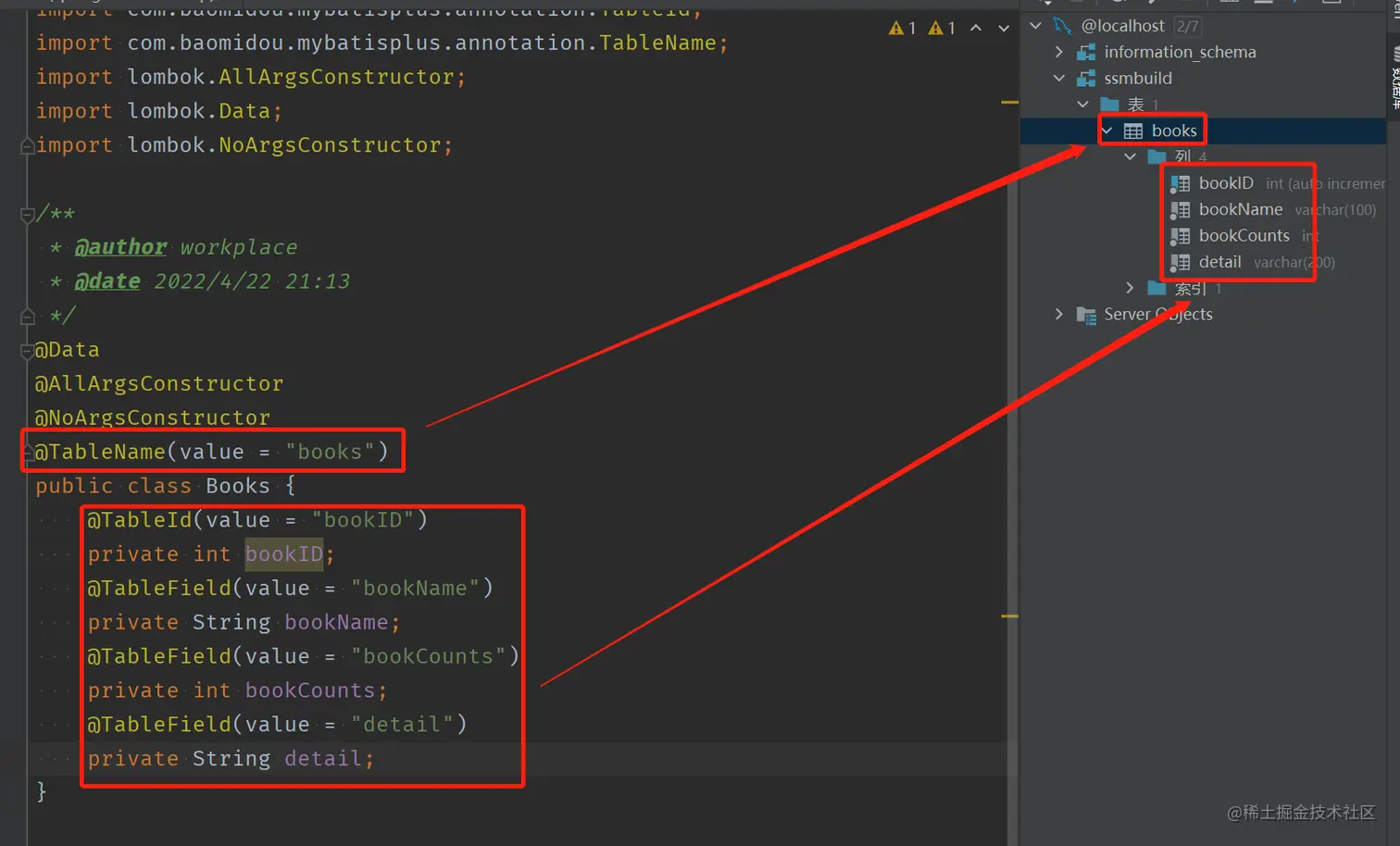Screen dimensions: 1400x846
Task: Click the MySQL dolphin icon beside @localhost
Action: click(x=1062, y=25)
